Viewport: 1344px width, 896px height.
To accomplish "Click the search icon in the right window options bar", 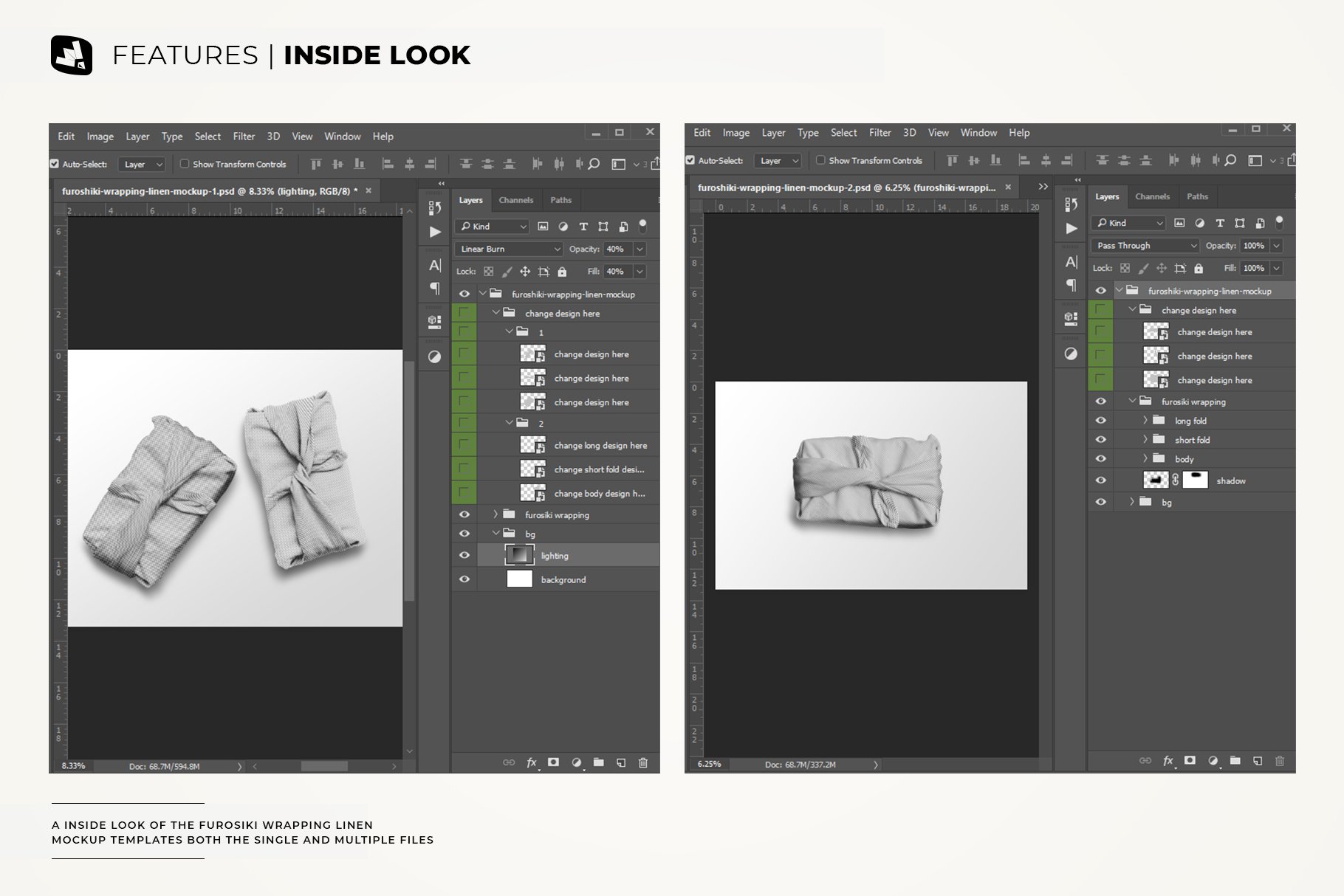I will click(1230, 160).
